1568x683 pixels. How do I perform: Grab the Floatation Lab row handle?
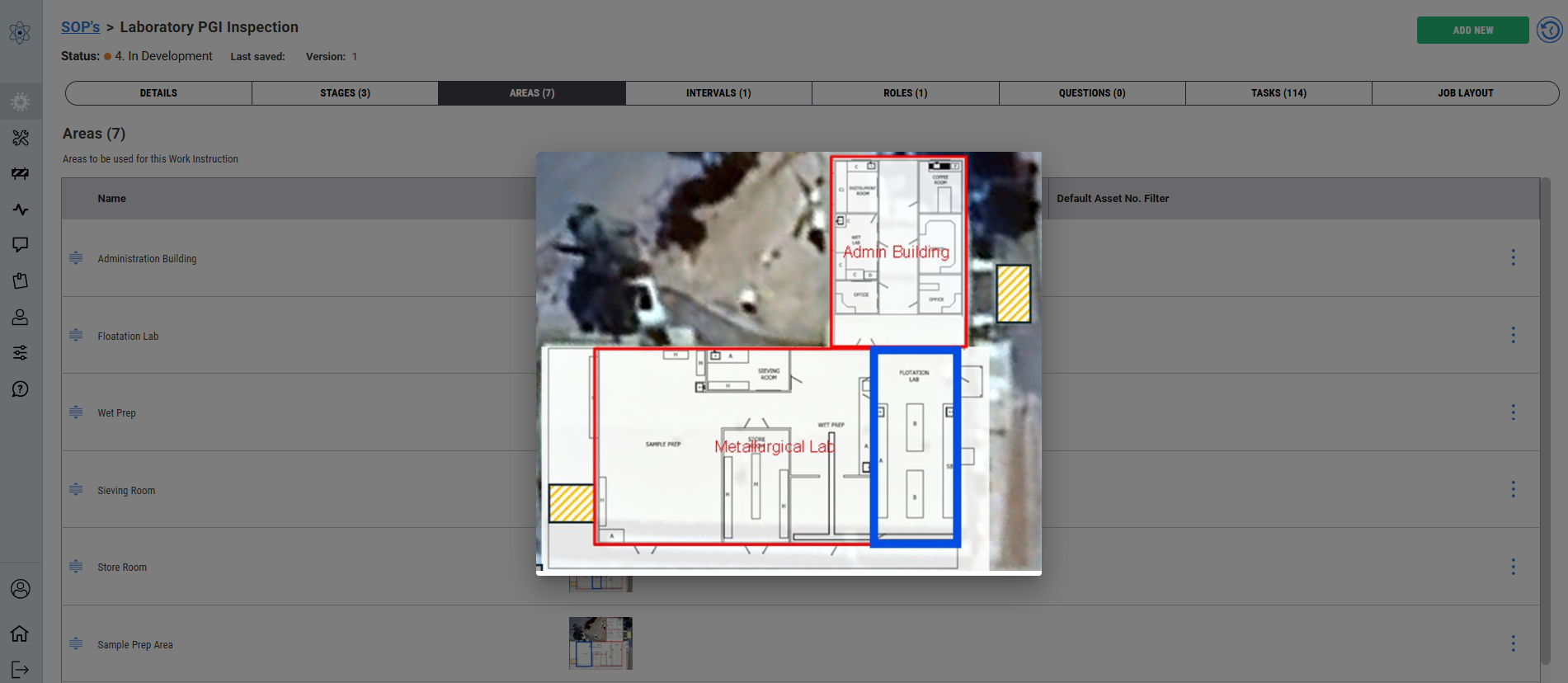click(x=76, y=335)
